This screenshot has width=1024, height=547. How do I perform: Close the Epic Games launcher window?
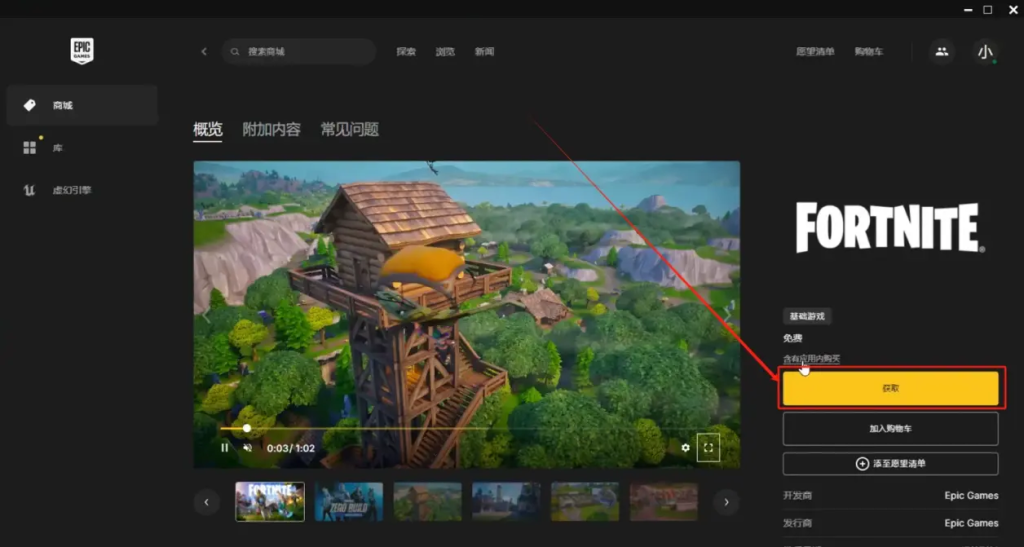1013,10
